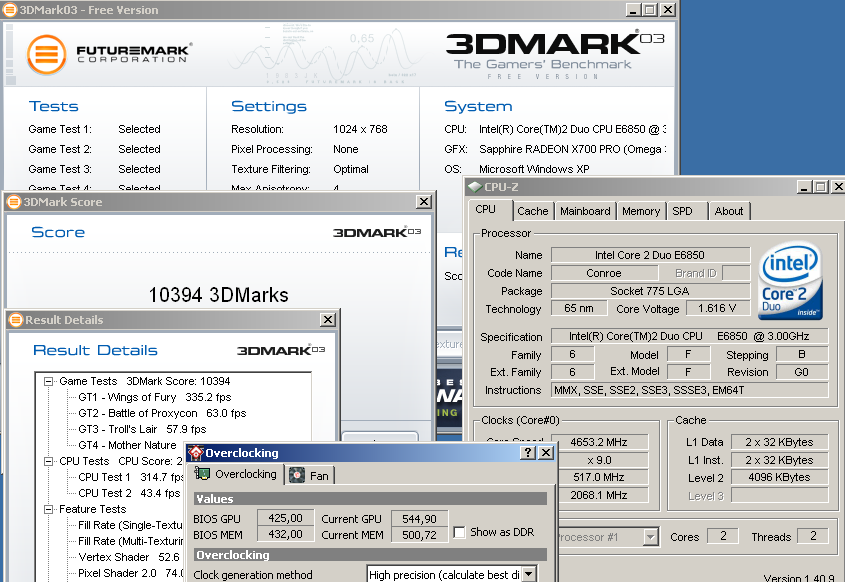Click the 3DMark03 title bar icon
The image size is (845, 582).
point(10,10)
